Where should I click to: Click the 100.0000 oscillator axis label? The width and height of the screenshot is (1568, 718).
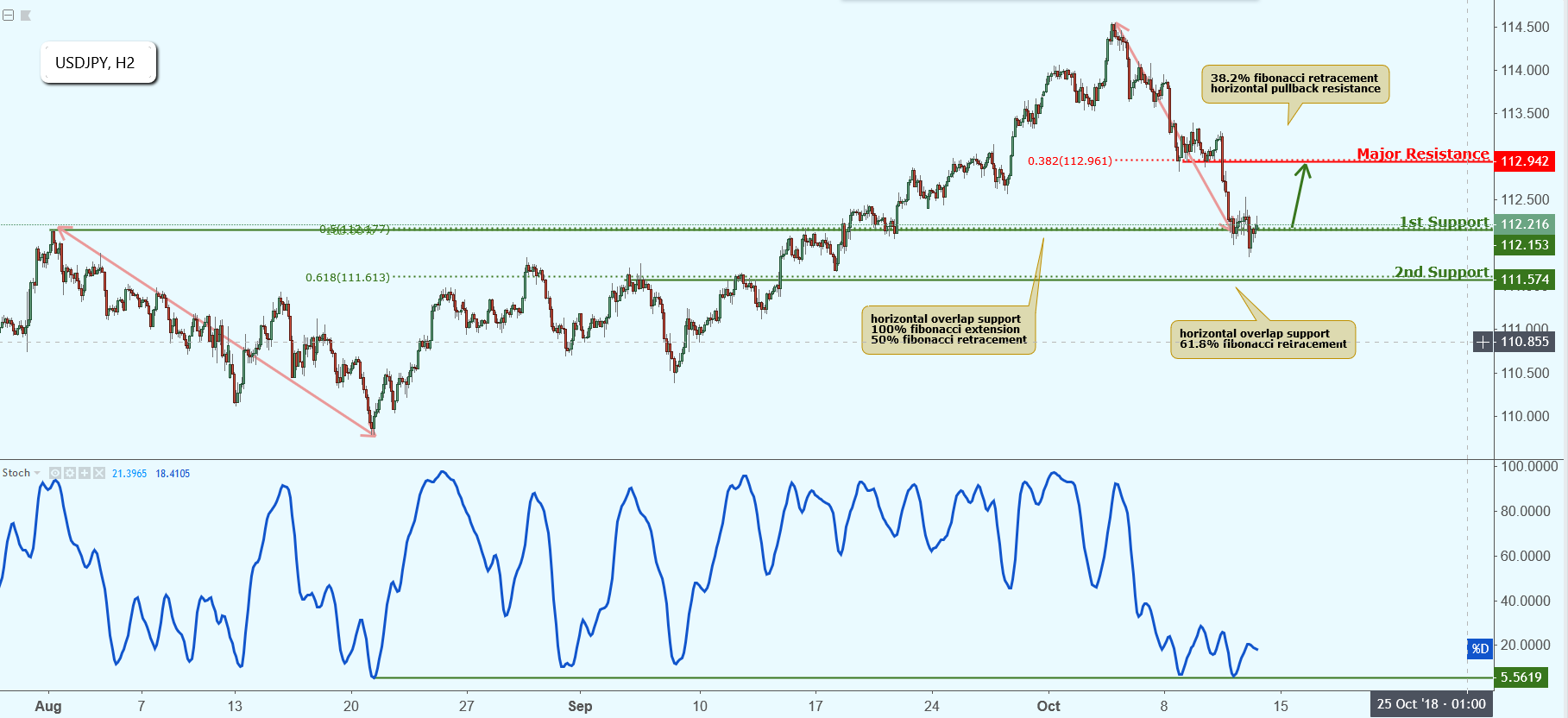[x=1529, y=466]
